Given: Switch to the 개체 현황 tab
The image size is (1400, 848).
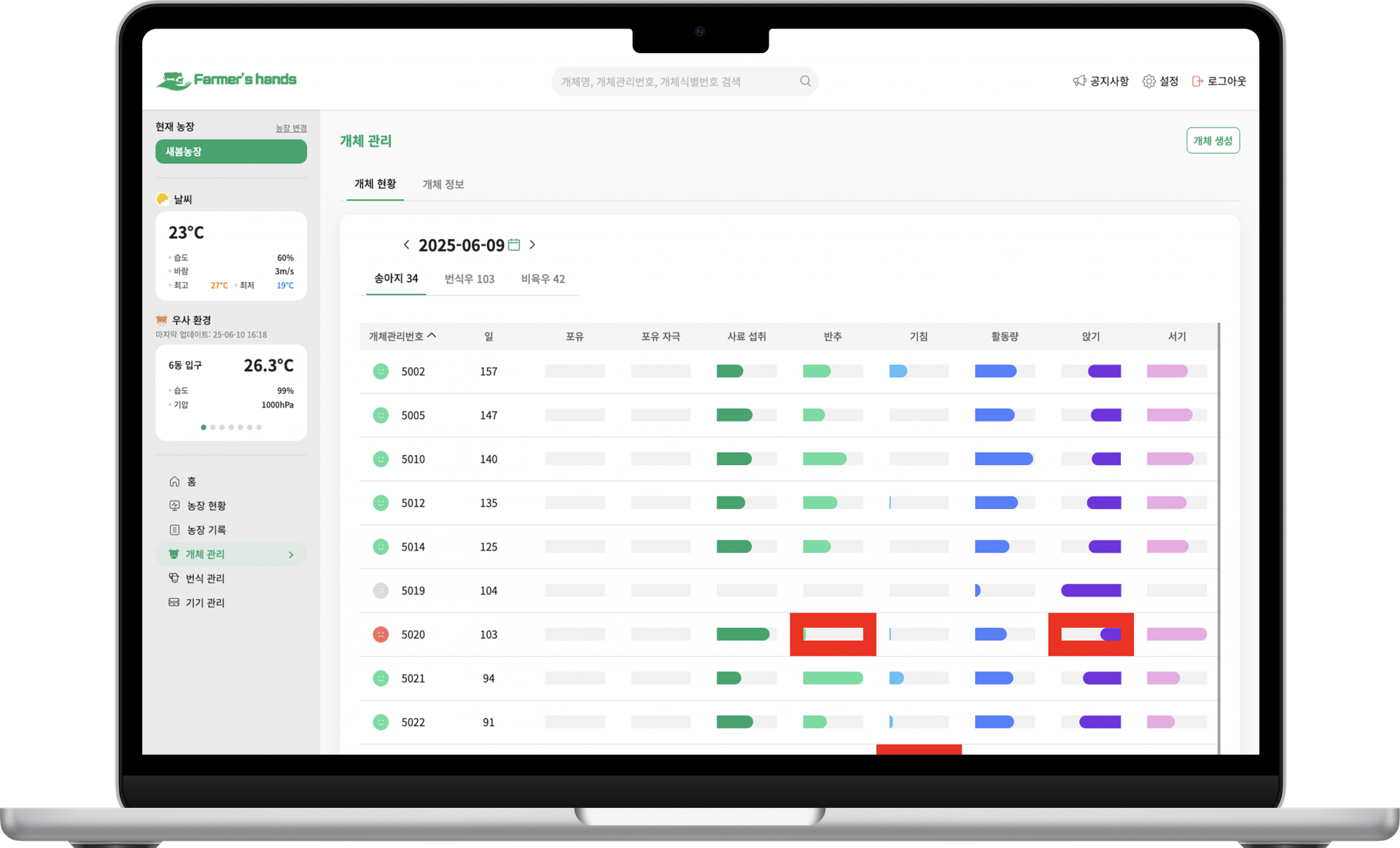Looking at the screenshot, I should pyautogui.click(x=376, y=184).
